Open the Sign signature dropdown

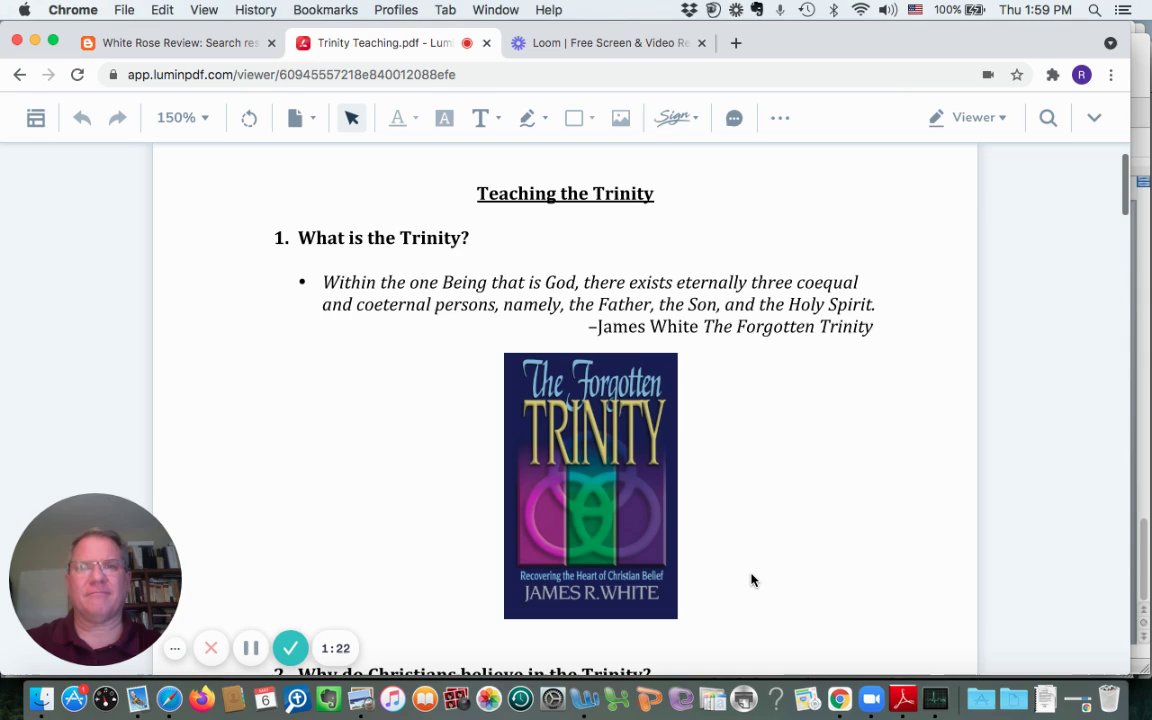(677, 118)
